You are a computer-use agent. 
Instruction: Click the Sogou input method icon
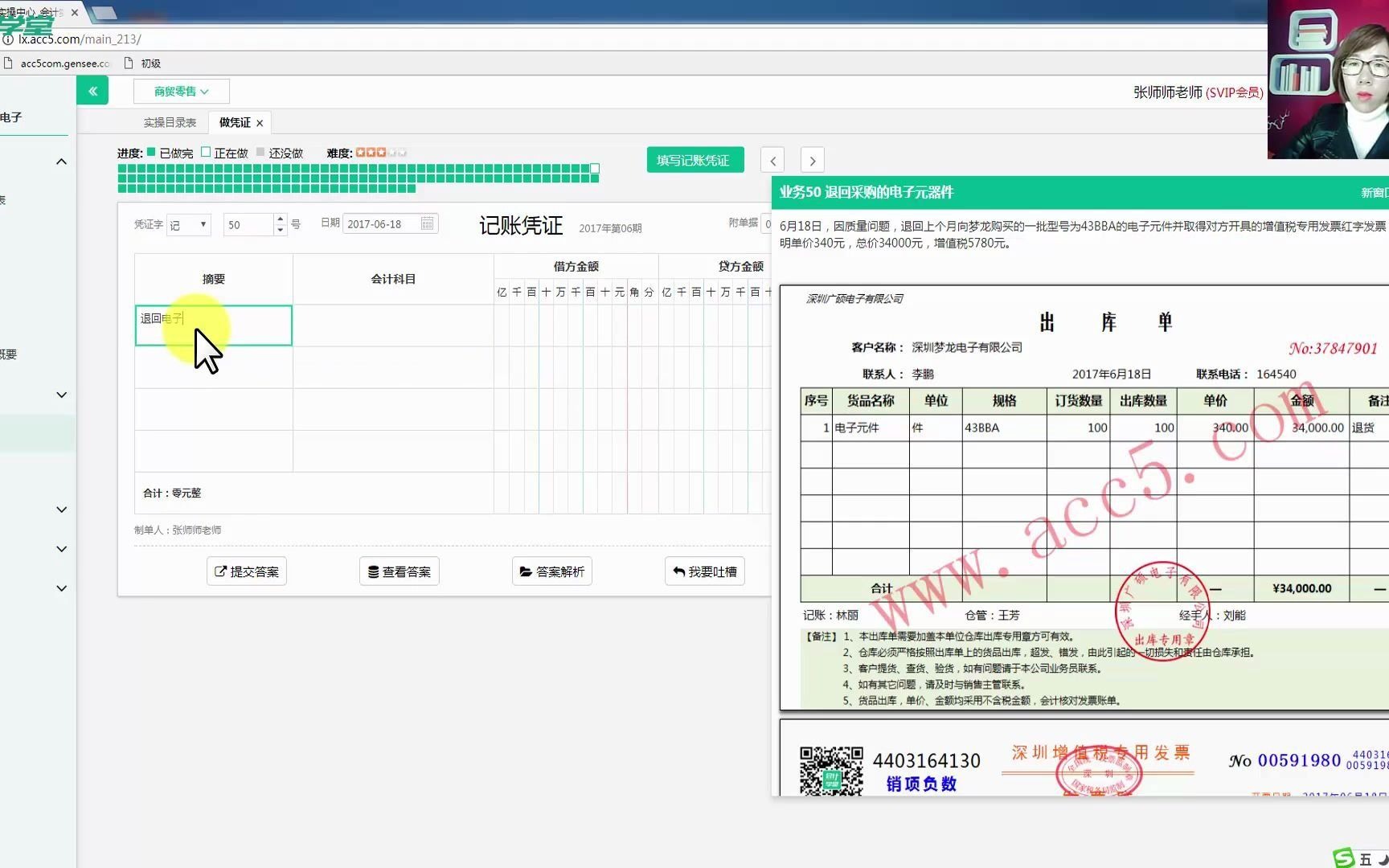point(1344,858)
